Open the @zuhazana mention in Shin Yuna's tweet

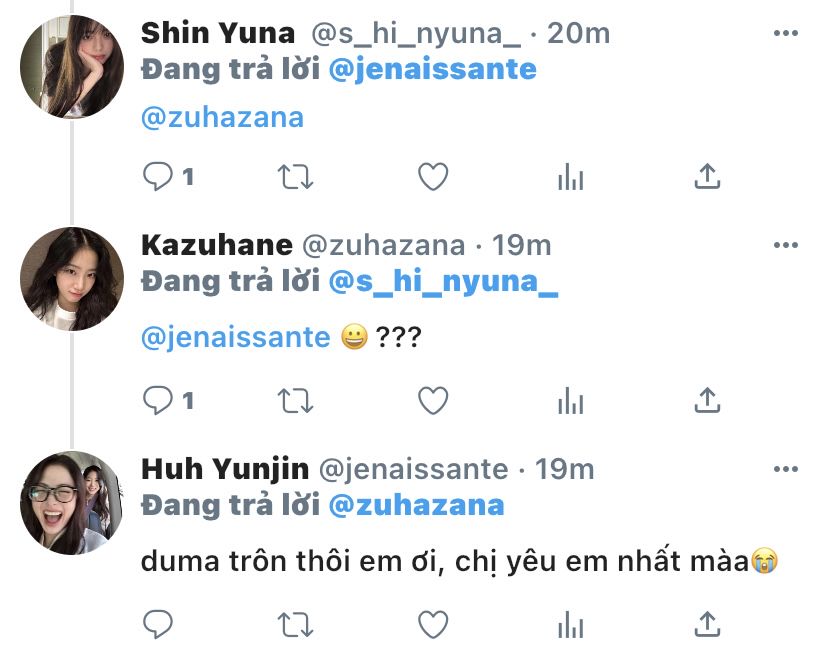222,117
